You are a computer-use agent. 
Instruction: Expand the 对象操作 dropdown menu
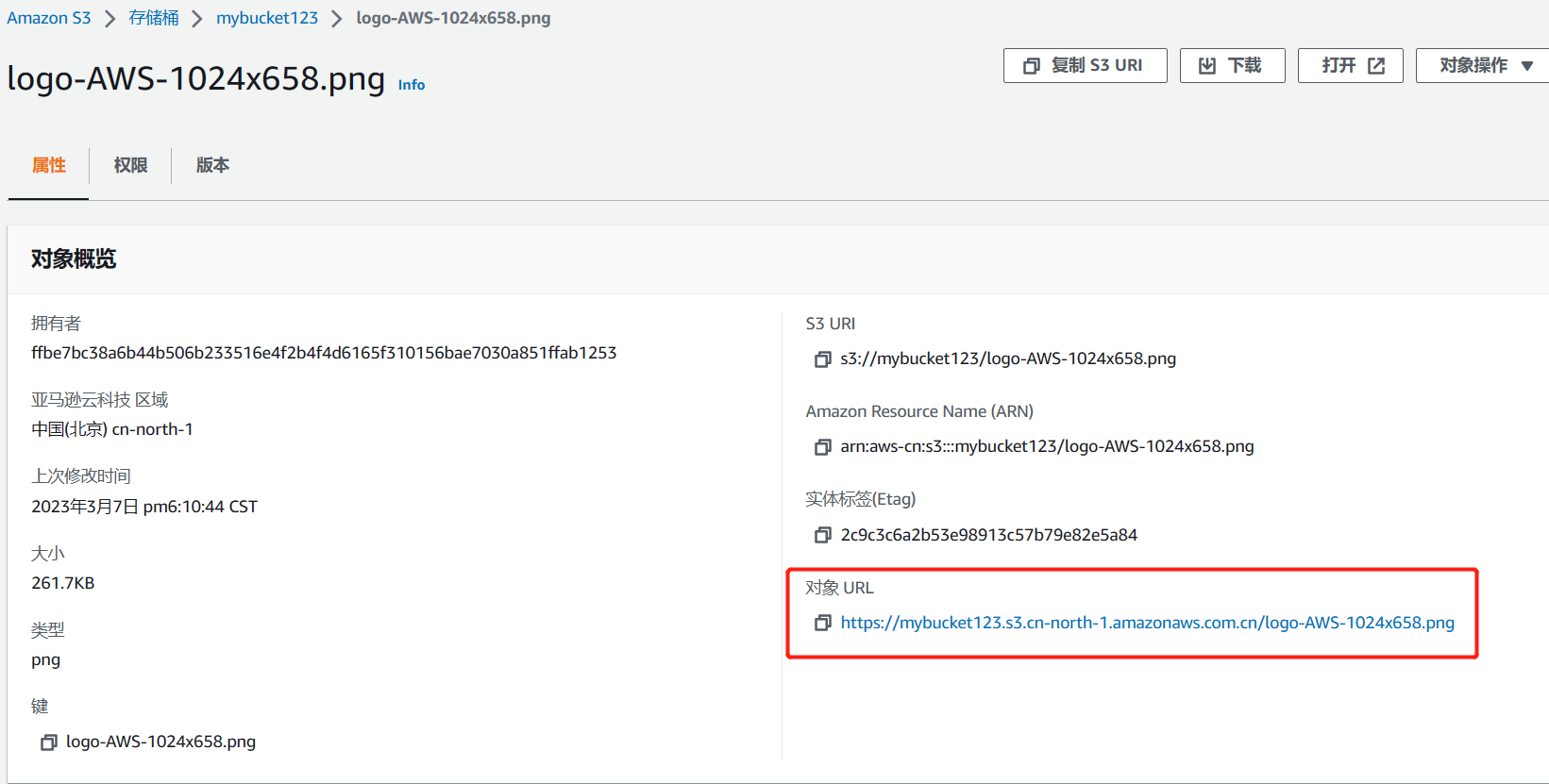[1483, 65]
